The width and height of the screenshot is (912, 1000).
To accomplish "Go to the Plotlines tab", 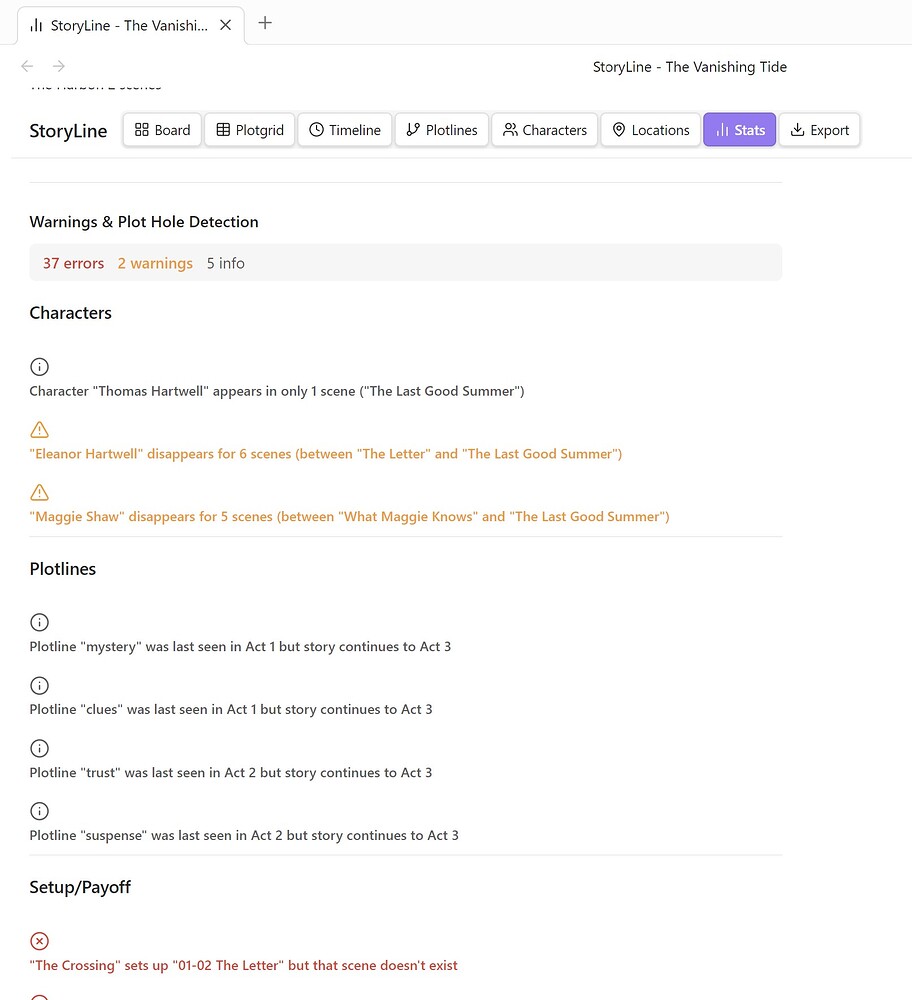I will pyautogui.click(x=441, y=129).
